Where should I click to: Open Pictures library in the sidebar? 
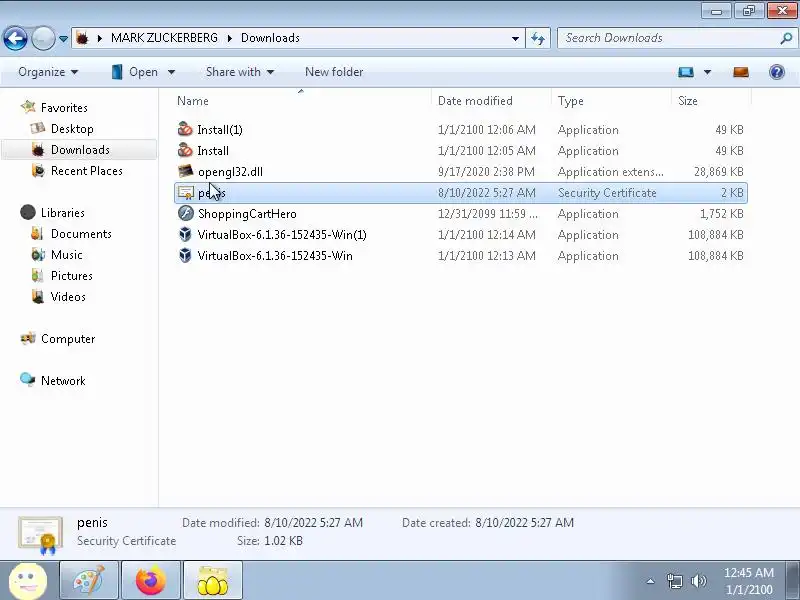pyautogui.click(x=62, y=276)
